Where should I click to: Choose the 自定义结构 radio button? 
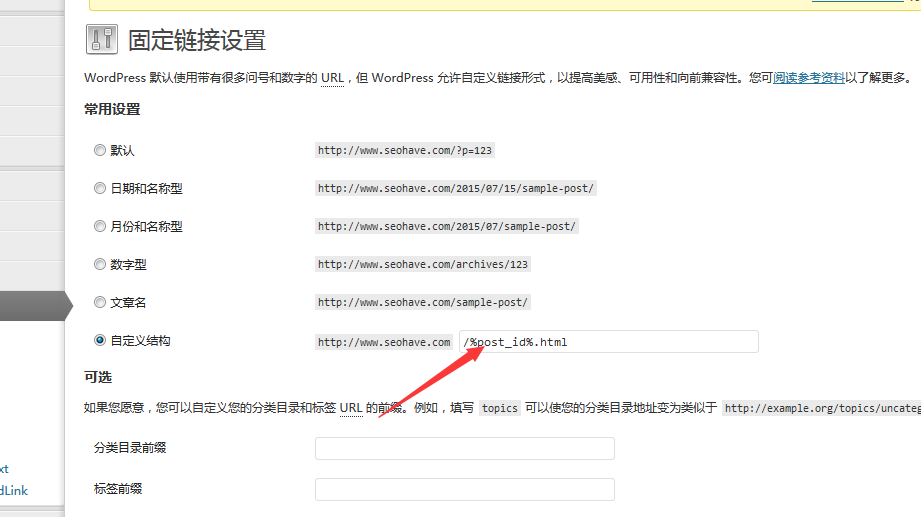(100, 340)
